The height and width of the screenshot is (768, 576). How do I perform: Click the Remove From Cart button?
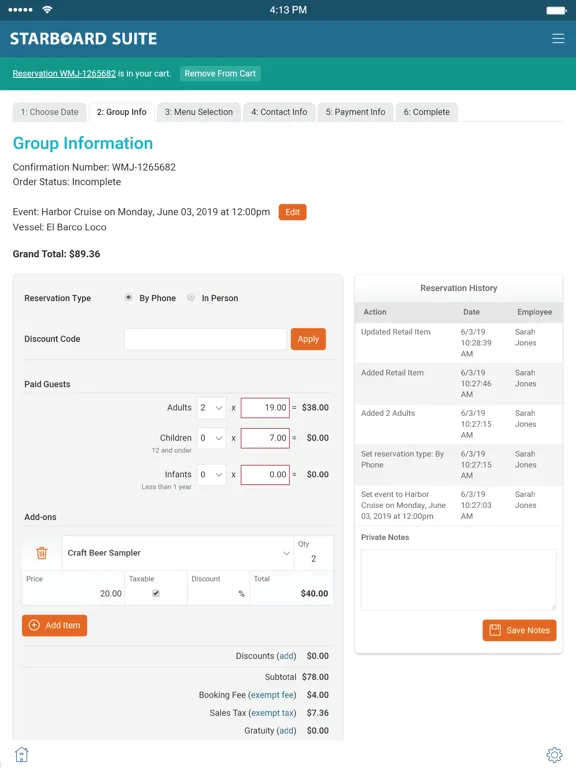[220, 73]
